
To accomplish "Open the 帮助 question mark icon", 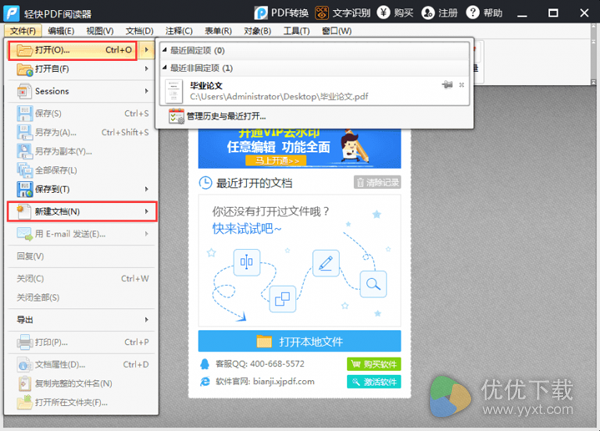I will tap(473, 13).
